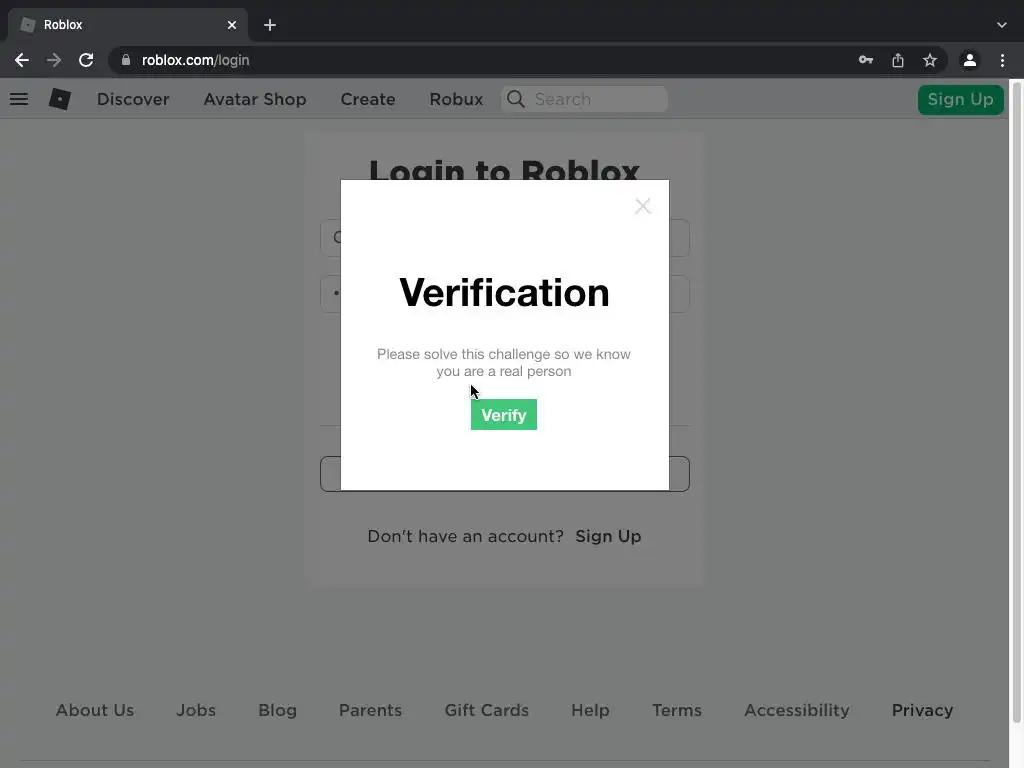Click the 'Verification' heading text
The image size is (1024, 768).
tap(504, 292)
